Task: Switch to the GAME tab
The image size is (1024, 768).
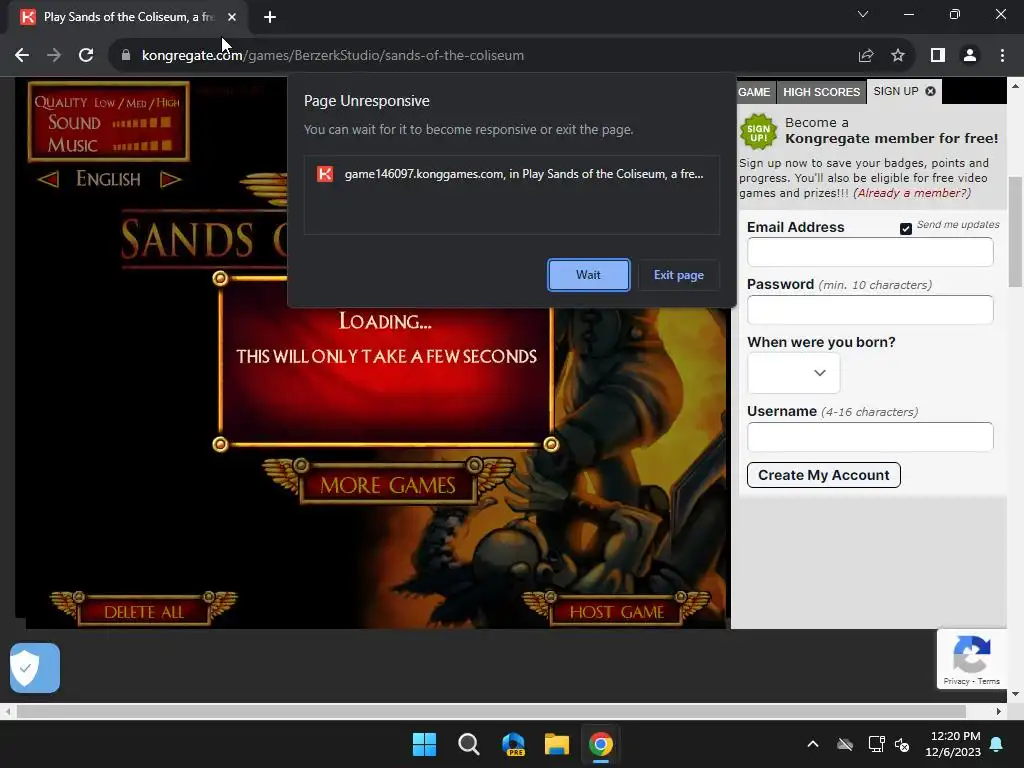Action: pyautogui.click(x=754, y=92)
